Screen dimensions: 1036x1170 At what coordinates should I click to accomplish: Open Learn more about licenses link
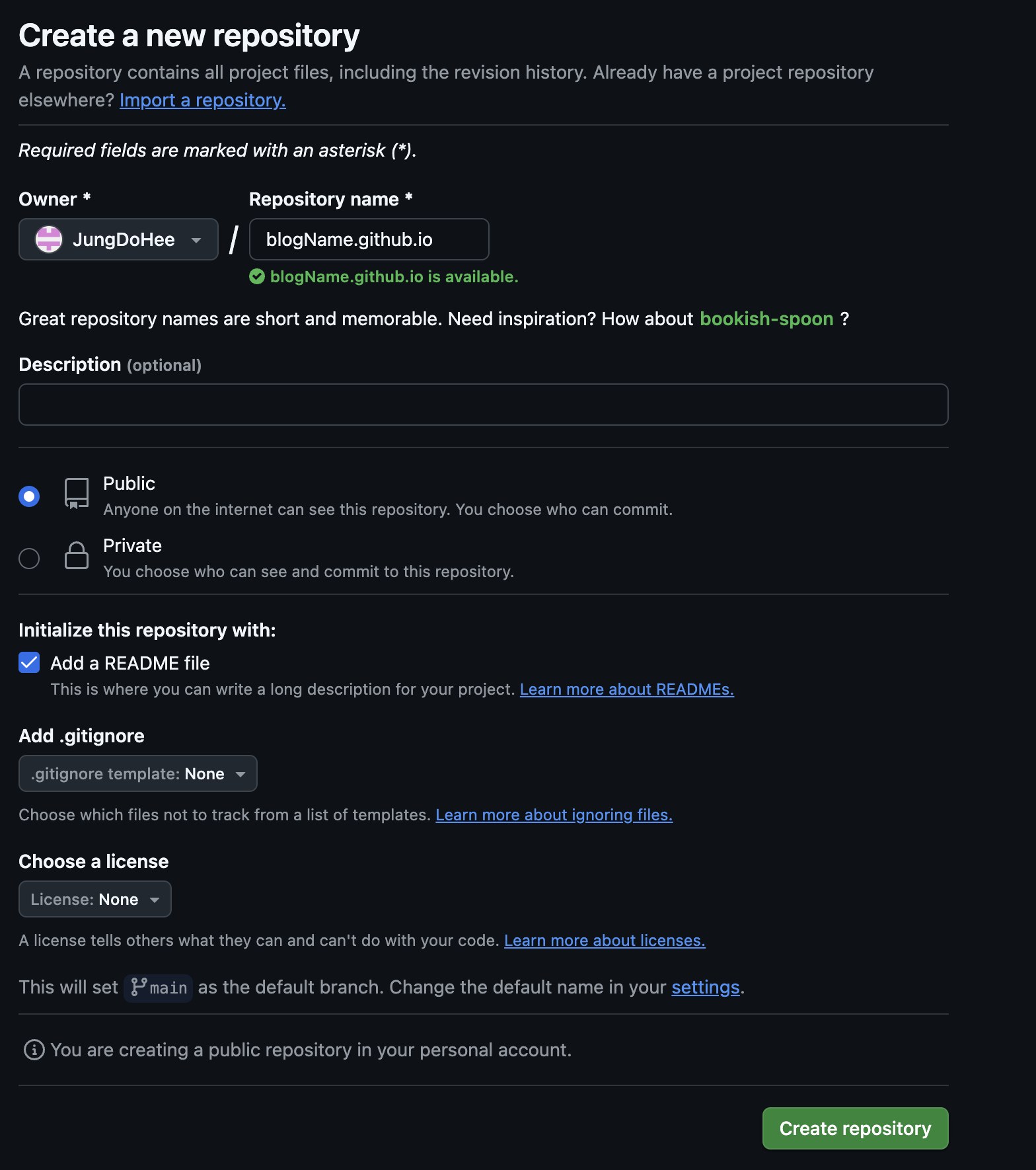click(x=605, y=941)
